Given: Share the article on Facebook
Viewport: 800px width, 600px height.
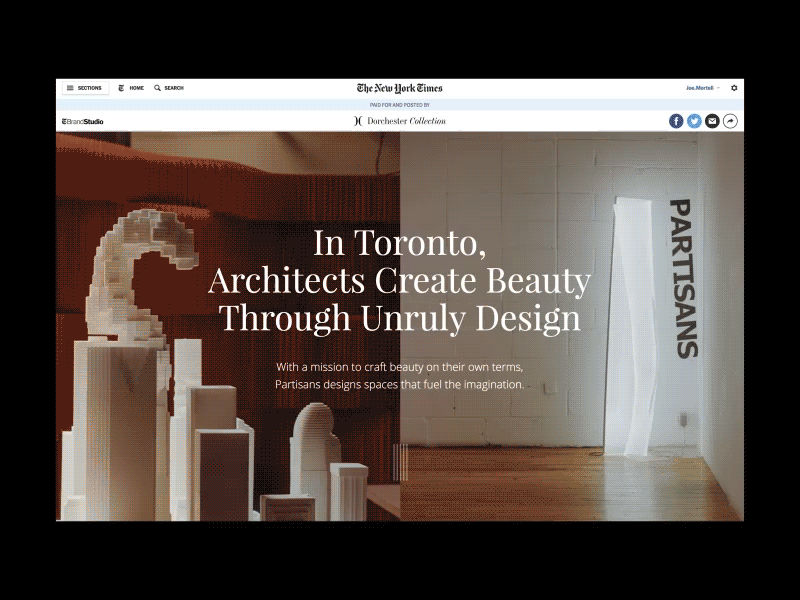Looking at the screenshot, I should point(676,121).
